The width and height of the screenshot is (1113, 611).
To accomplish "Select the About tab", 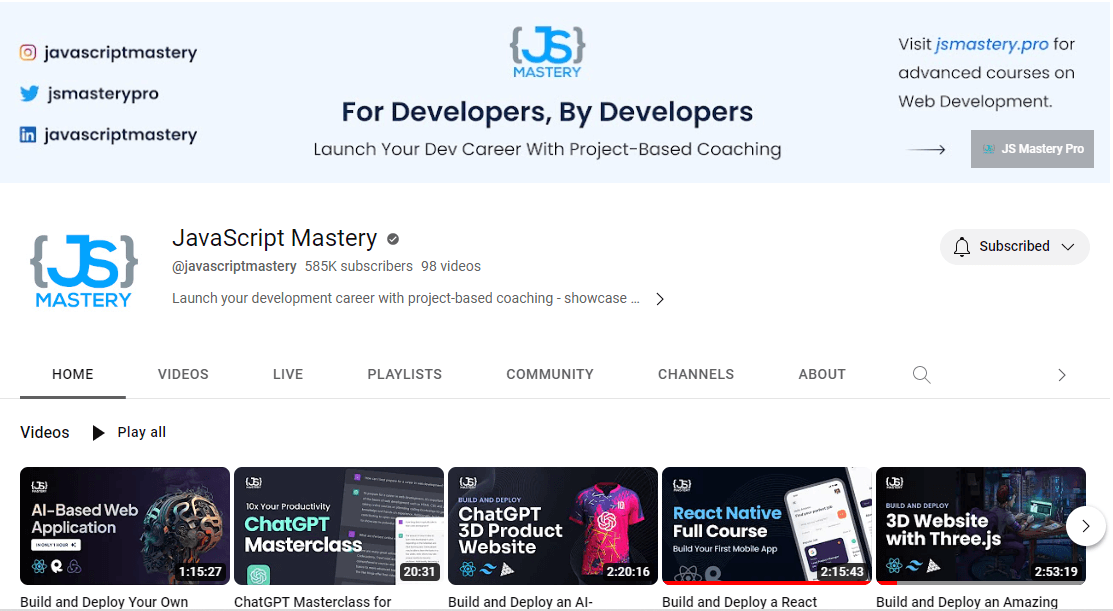I will tap(822, 374).
